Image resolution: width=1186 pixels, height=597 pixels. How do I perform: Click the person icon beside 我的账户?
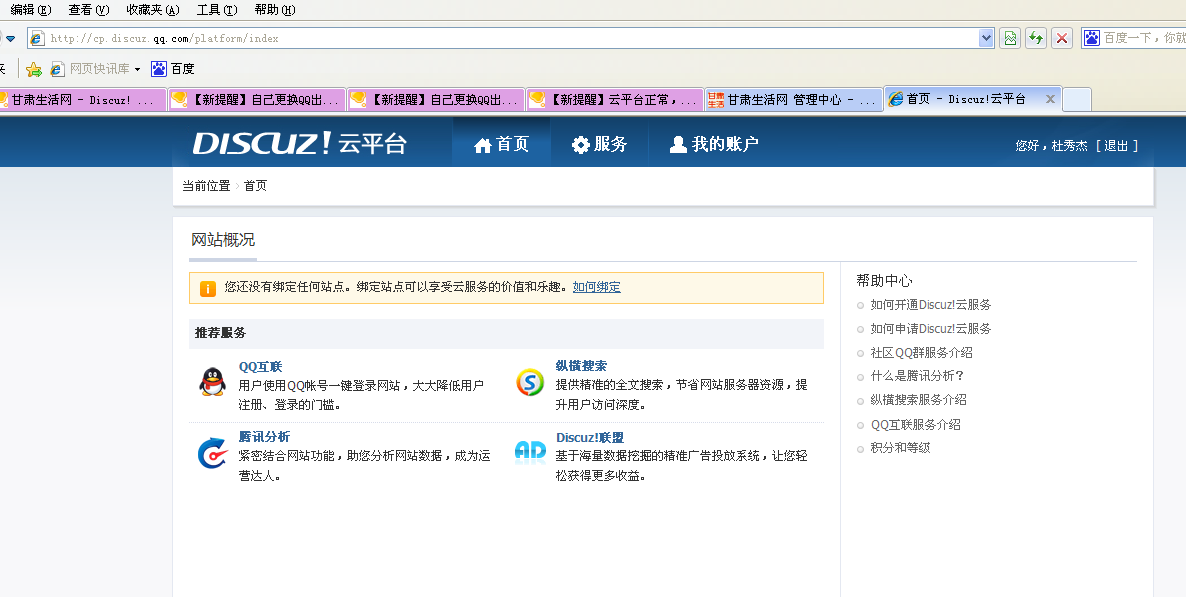pos(678,145)
